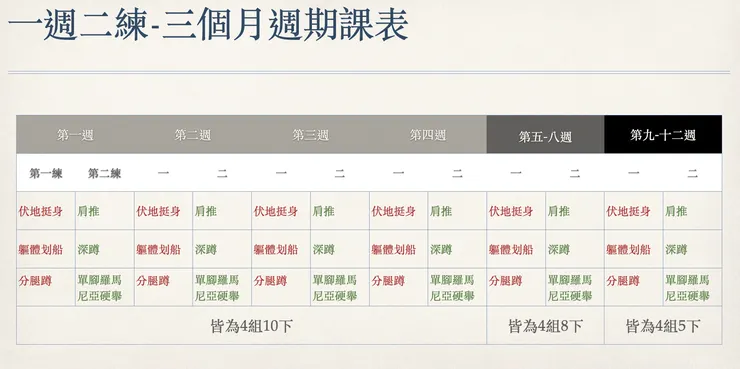Click the slide title 一週二練-三個月週期課表
This screenshot has height=369, width=740.
208,24
